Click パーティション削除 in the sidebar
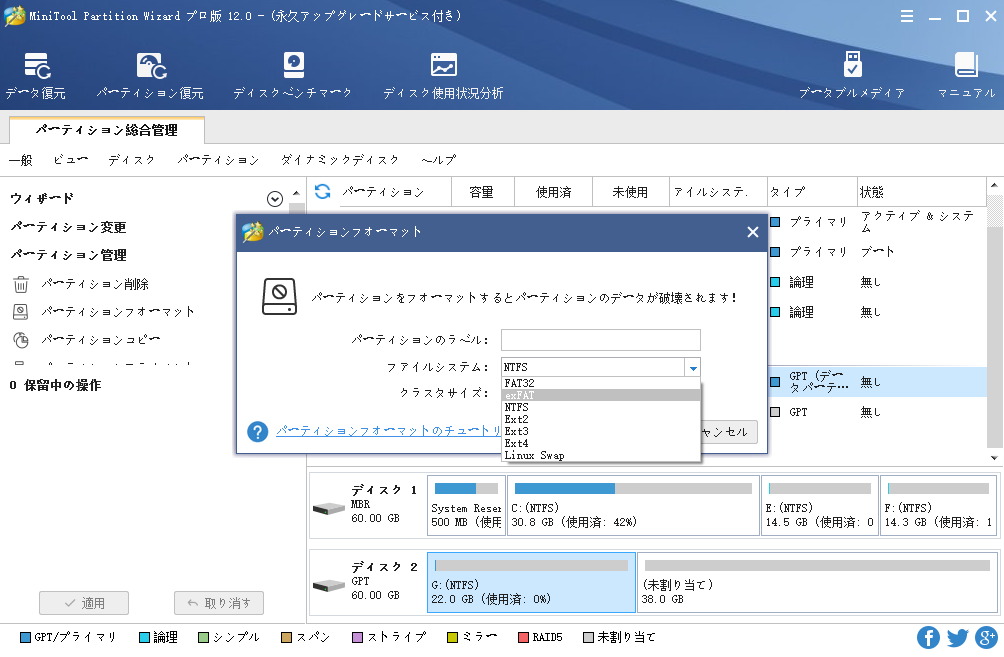This screenshot has height=657, width=1004. [95, 284]
